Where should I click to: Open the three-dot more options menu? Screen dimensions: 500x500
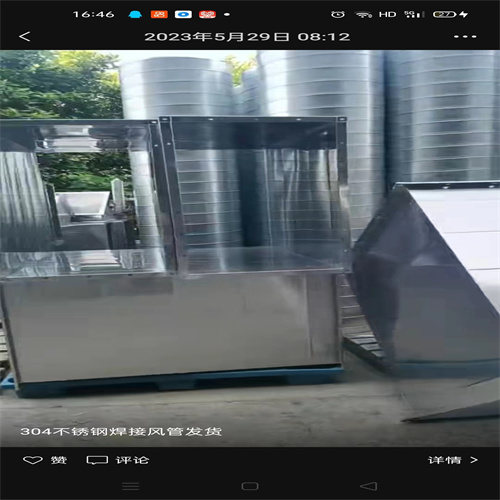pos(465,36)
